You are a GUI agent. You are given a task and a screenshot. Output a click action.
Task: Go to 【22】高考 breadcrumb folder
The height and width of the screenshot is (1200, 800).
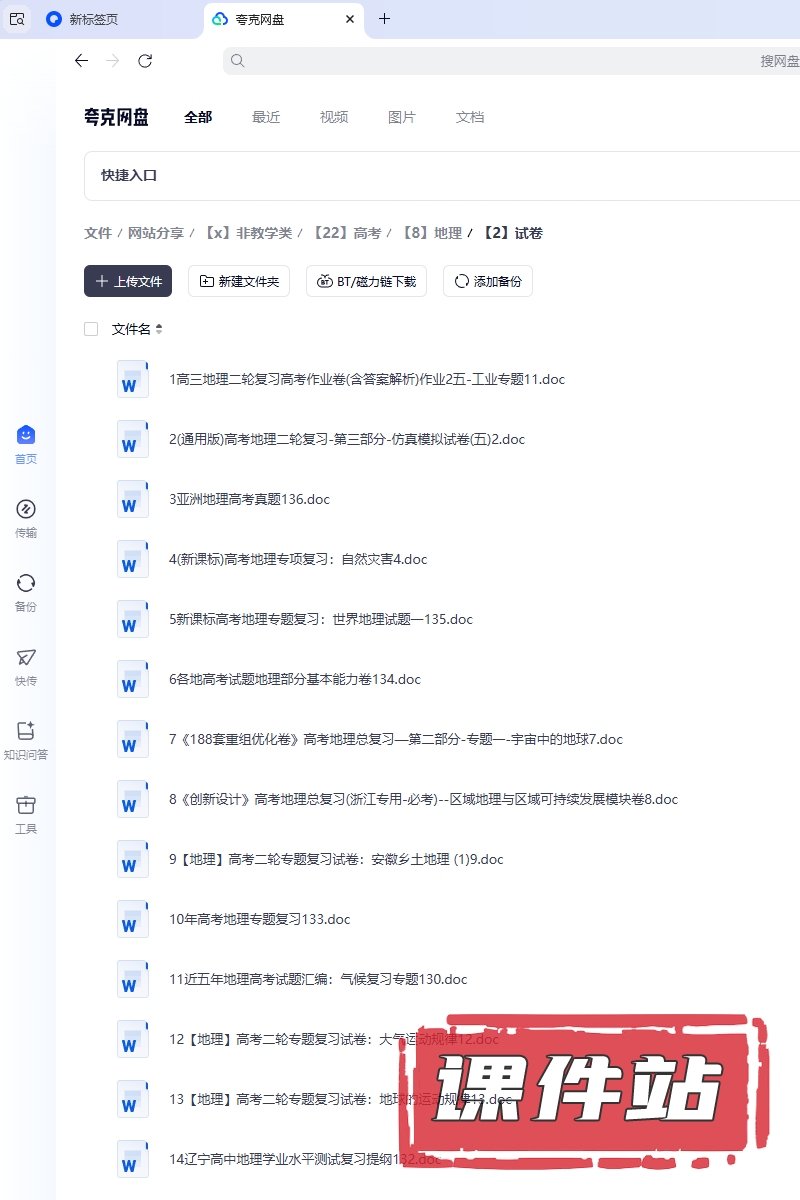[x=346, y=233]
